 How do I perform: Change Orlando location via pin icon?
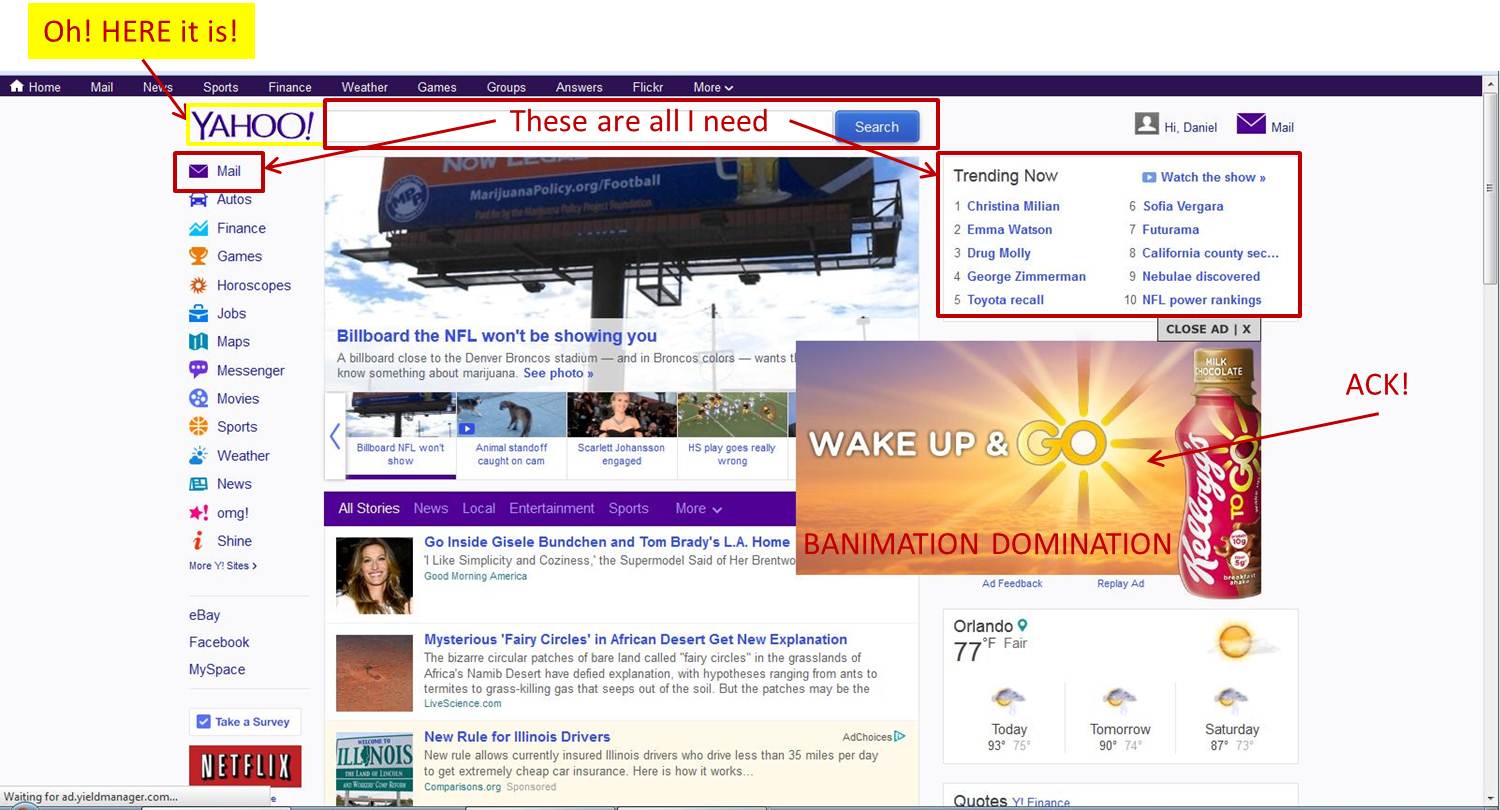click(1023, 626)
